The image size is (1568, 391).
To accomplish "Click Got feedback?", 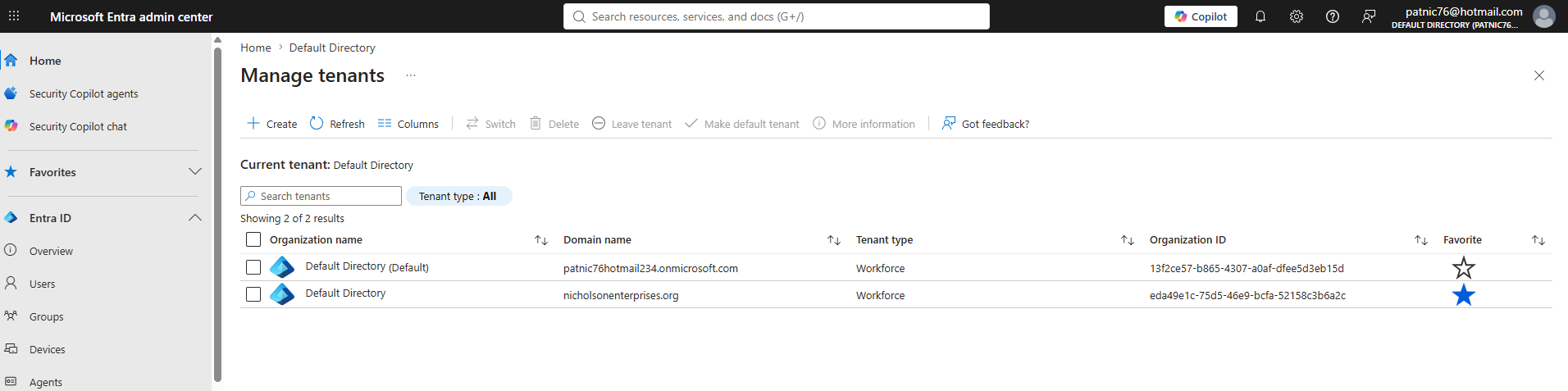I will click(x=986, y=124).
